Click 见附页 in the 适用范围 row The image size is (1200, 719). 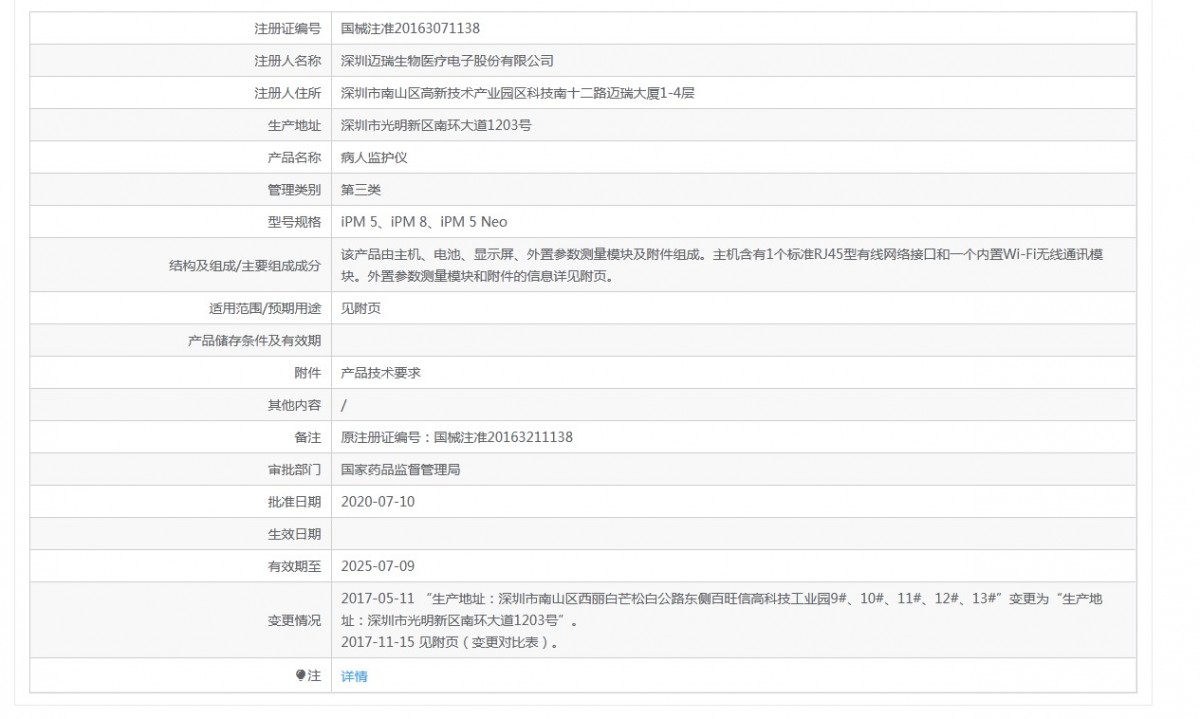[x=361, y=308]
